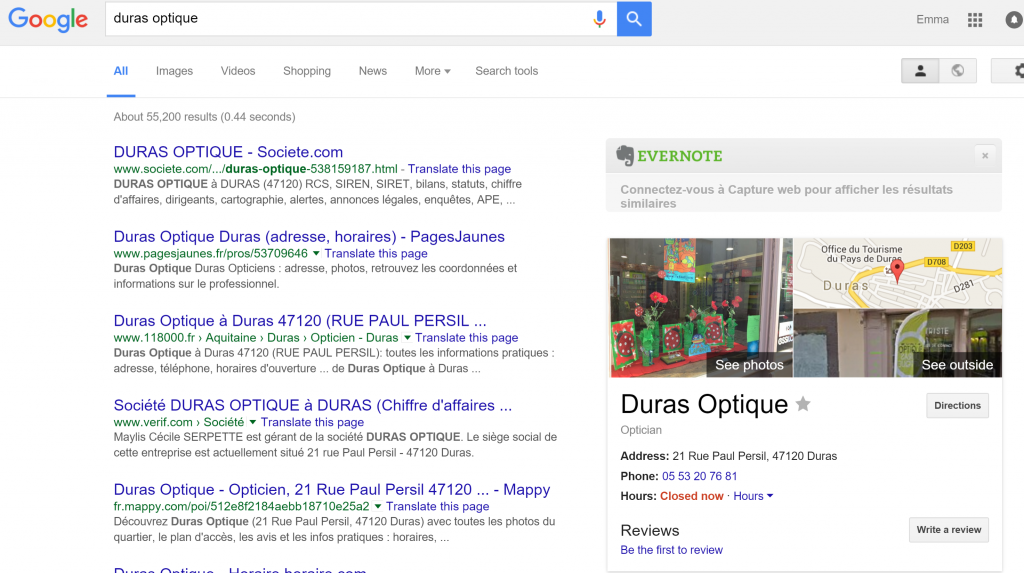The image size is (1024, 573).
Task: Expand the arrow next to the 118000.fr URL
Action: [x=407, y=337]
